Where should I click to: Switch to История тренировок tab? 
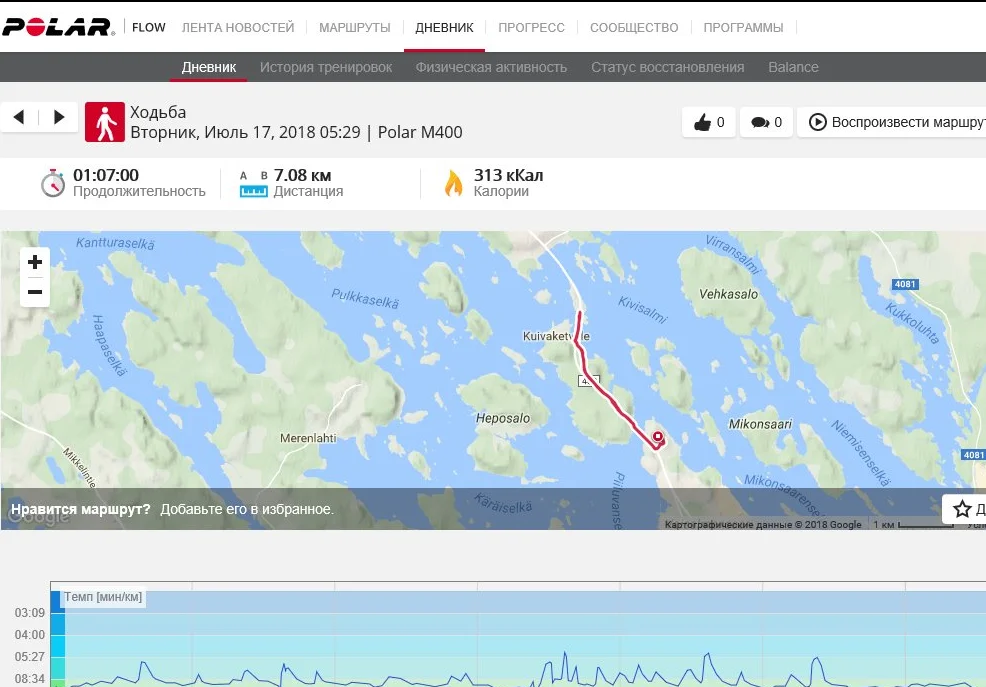click(326, 67)
